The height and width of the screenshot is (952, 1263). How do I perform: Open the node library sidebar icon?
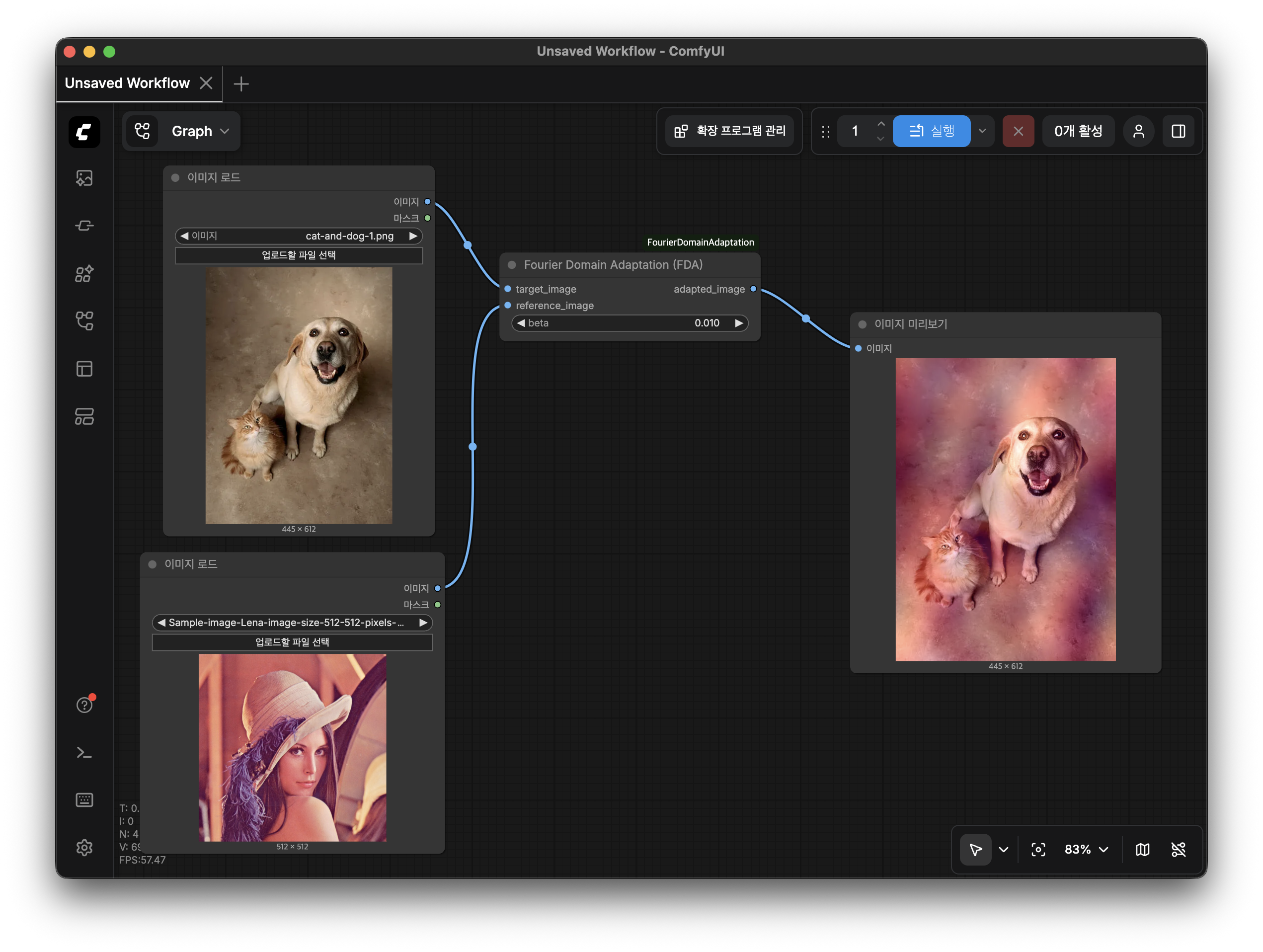(84, 226)
